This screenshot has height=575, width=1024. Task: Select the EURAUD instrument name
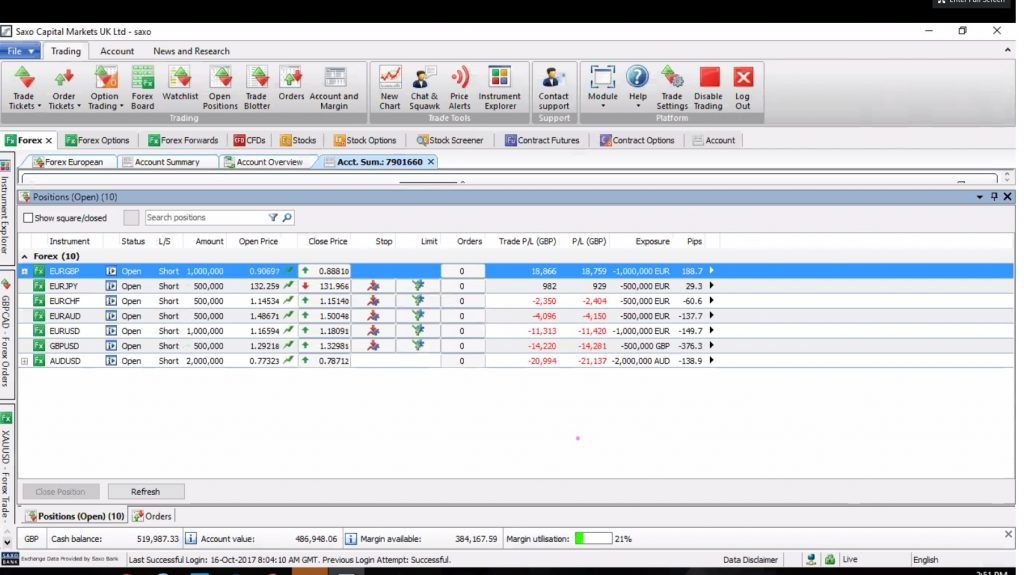click(x=65, y=316)
